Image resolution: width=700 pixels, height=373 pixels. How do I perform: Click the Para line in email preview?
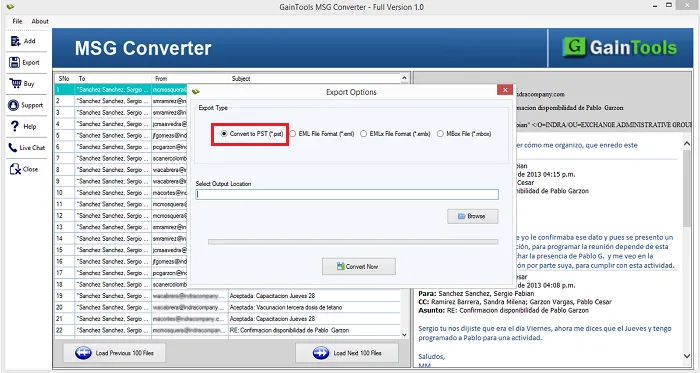[476, 294]
